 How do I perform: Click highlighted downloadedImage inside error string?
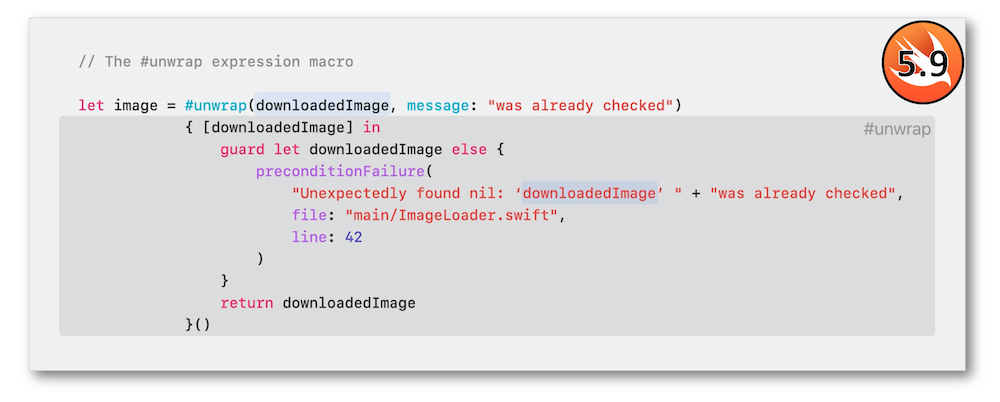(589, 193)
